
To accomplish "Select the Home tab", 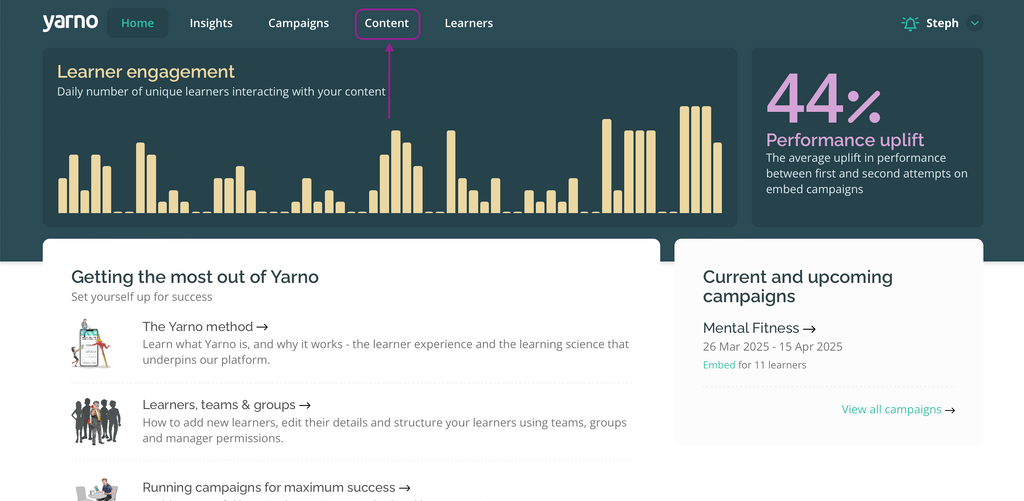I will tap(138, 24).
